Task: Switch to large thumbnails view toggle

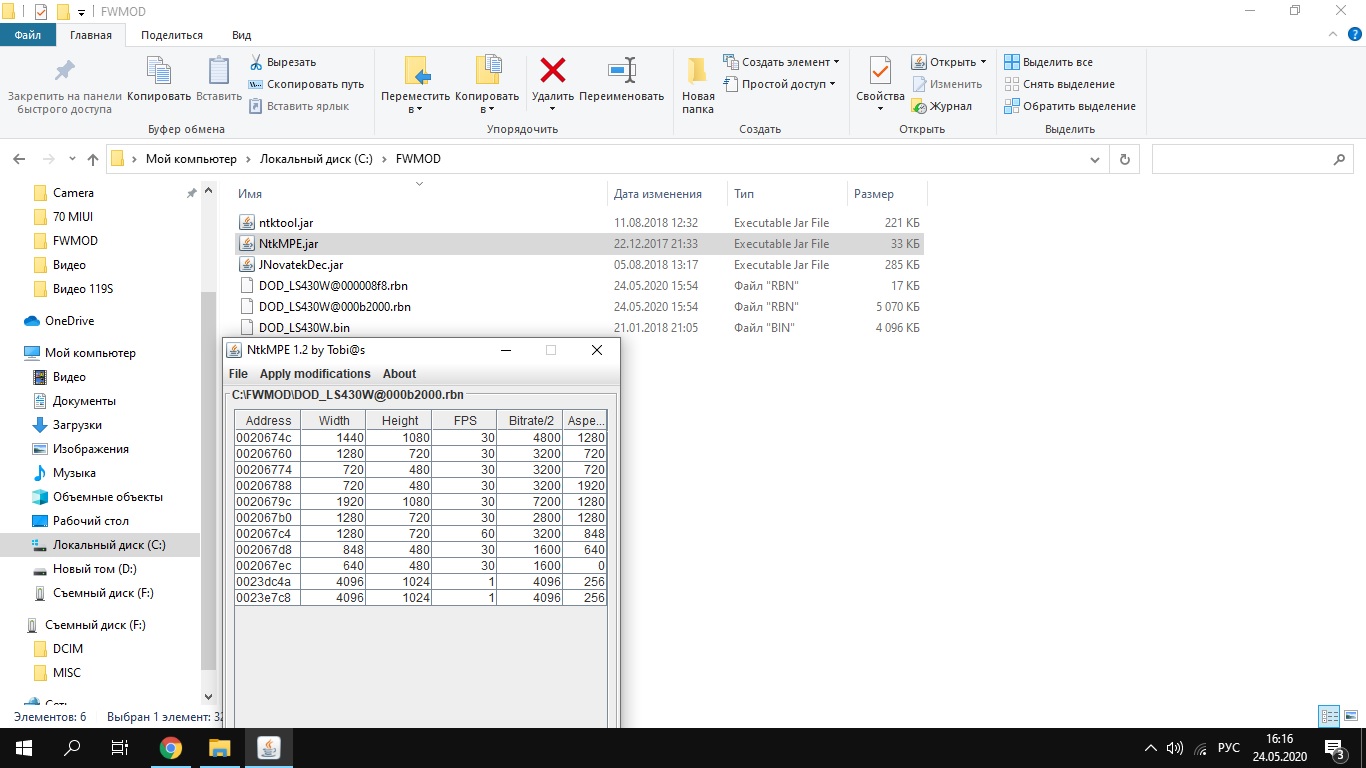Action: click(x=1351, y=716)
